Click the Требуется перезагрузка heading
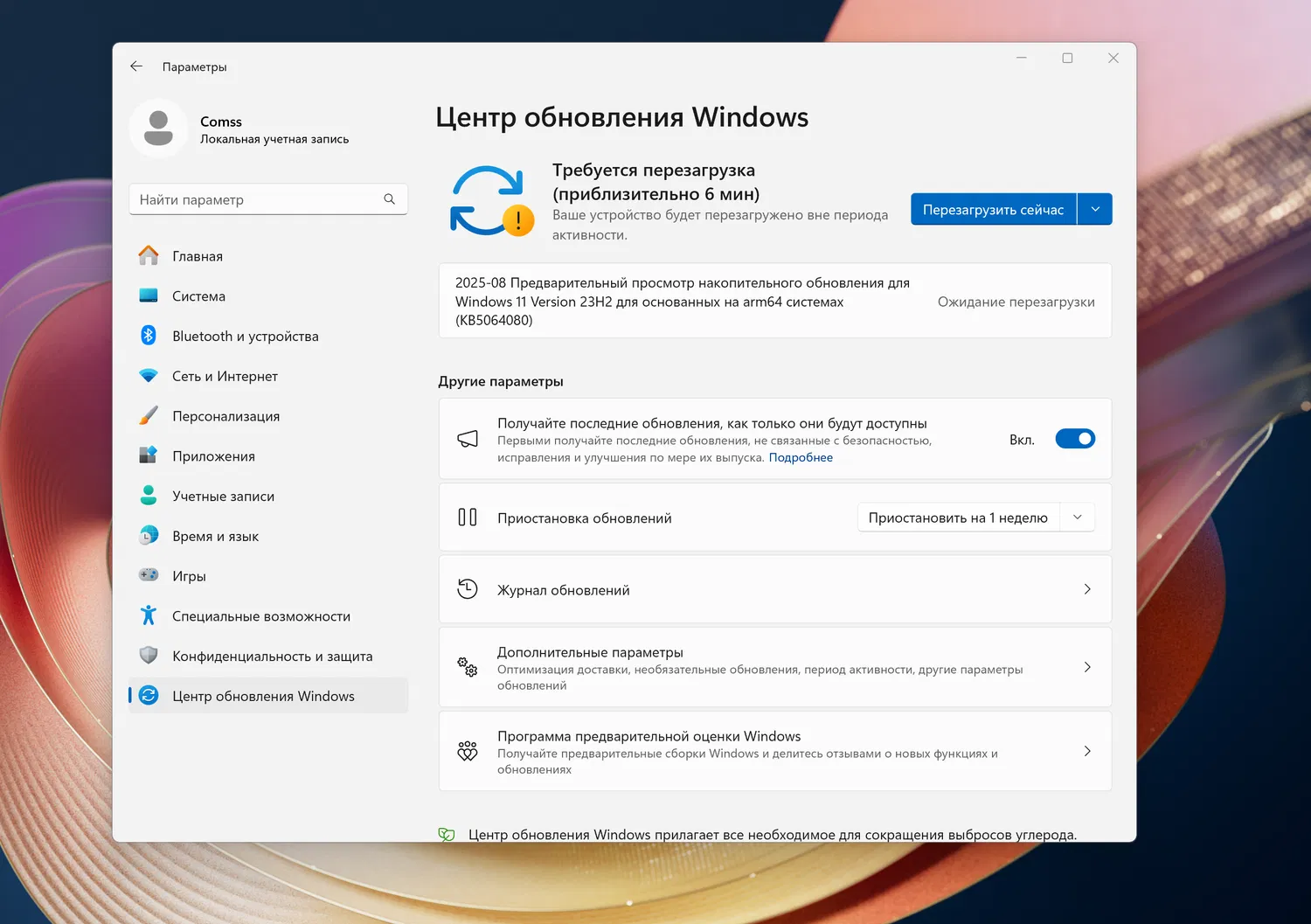The image size is (1311, 924). pyautogui.click(x=655, y=182)
